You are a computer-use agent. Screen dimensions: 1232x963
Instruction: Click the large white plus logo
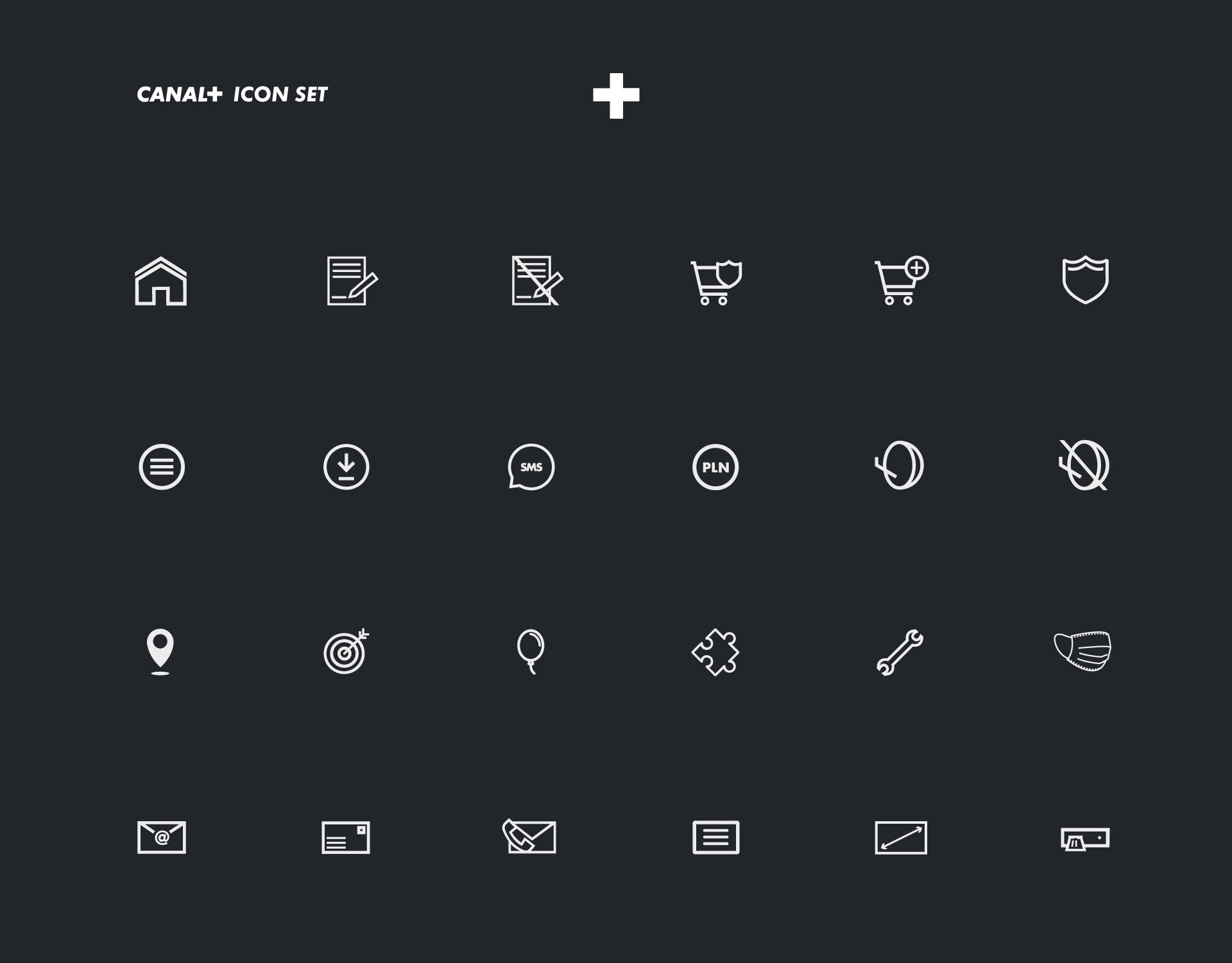616,96
